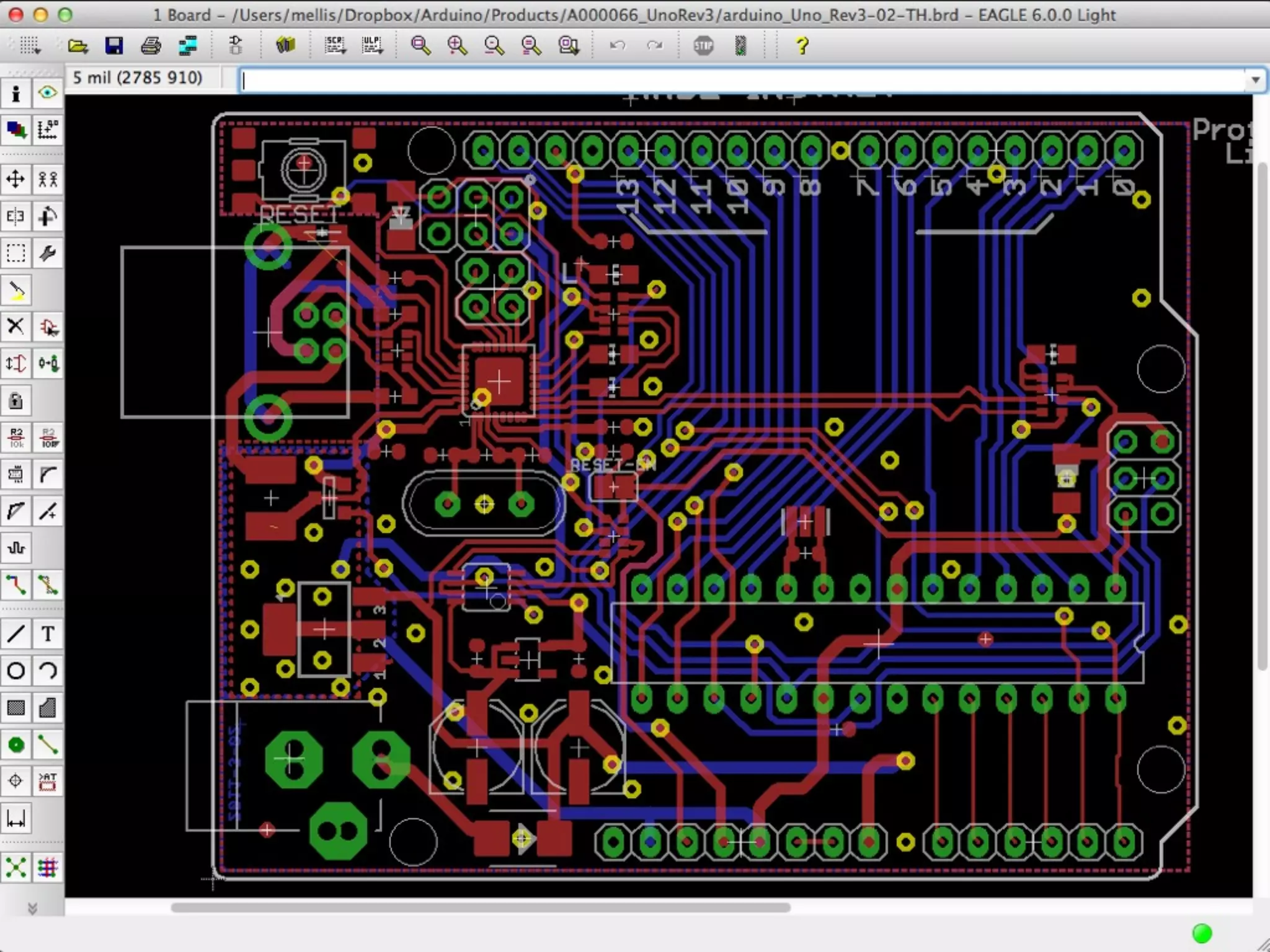This screenshot has width=1270, height=952.
Task: Open the Grid settings dropdown
Action: (29, 45)
